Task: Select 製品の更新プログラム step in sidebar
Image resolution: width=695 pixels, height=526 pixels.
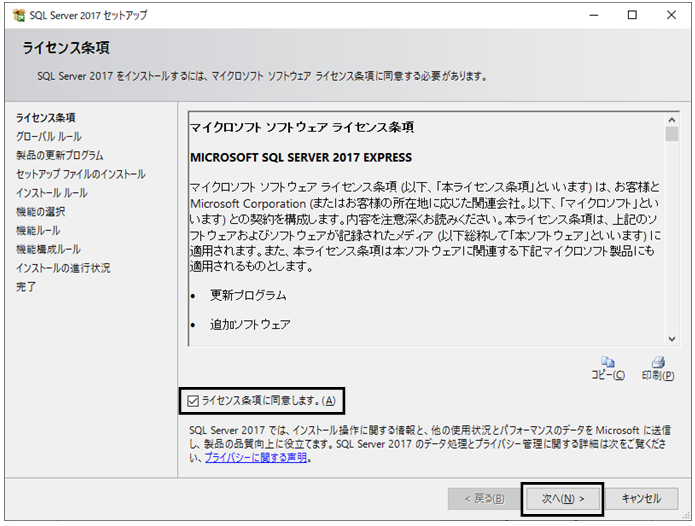Action: coord(59,156)
